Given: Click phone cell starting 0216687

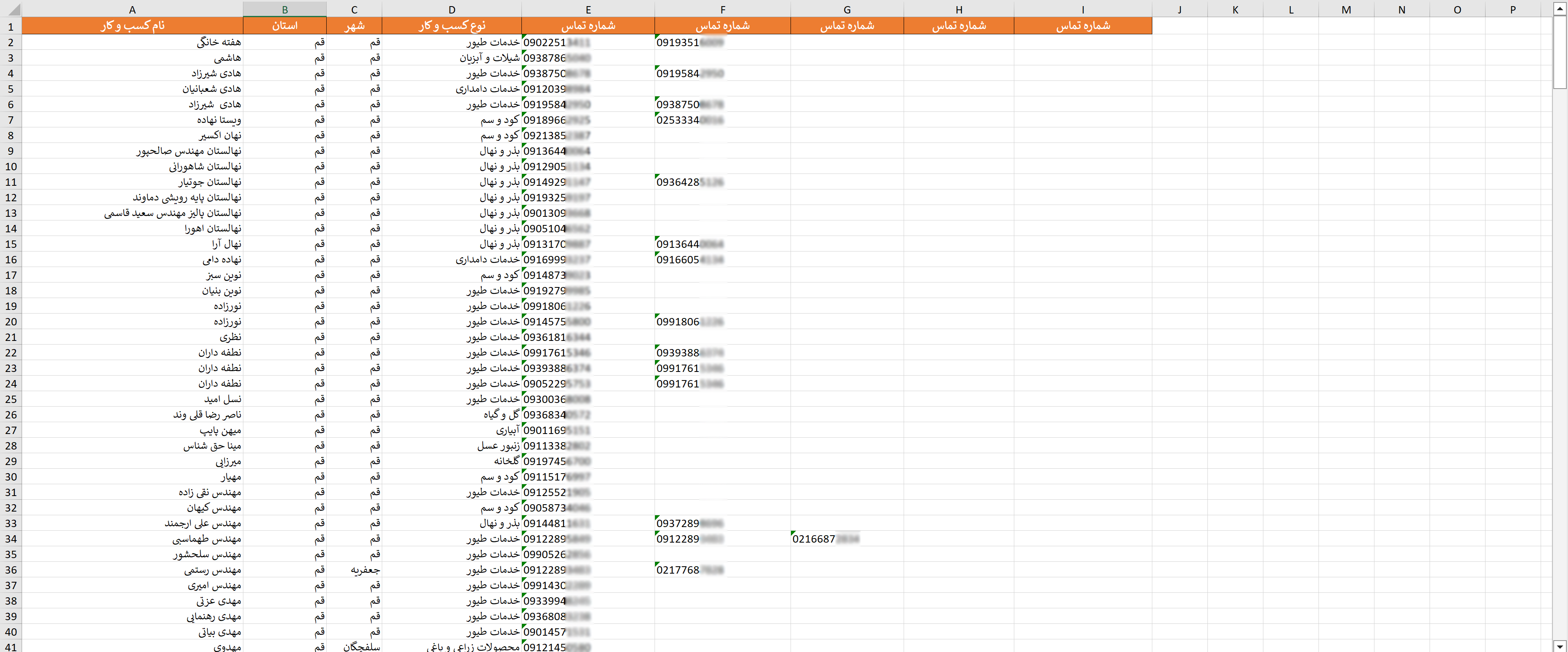Looking at the screenshot, I should 847,539.
